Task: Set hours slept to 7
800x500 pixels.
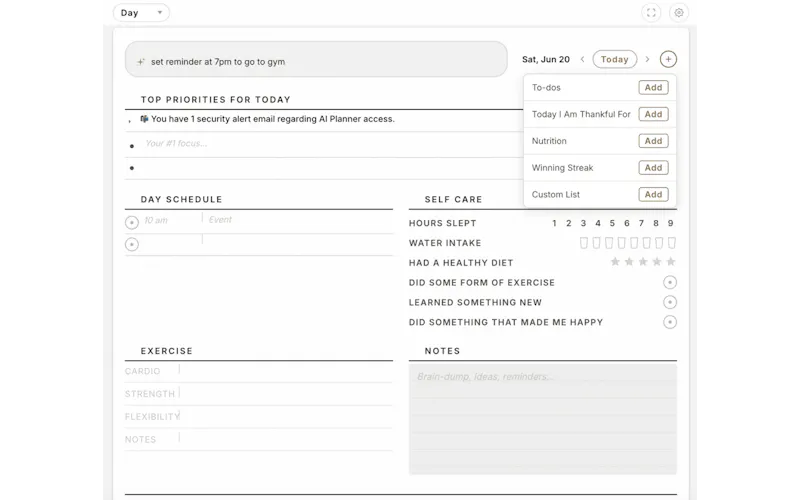Action: coord(641,223)
